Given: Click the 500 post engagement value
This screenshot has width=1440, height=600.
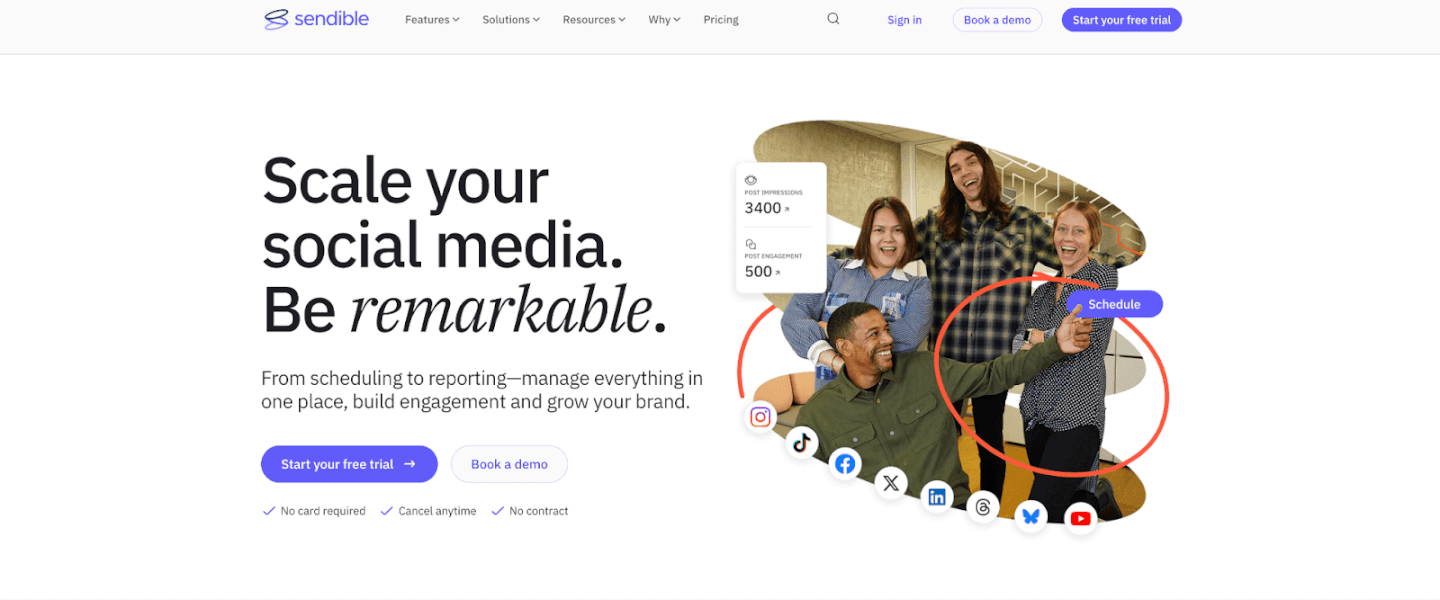Looking at the screenshot, I should (x=759, y=272).
